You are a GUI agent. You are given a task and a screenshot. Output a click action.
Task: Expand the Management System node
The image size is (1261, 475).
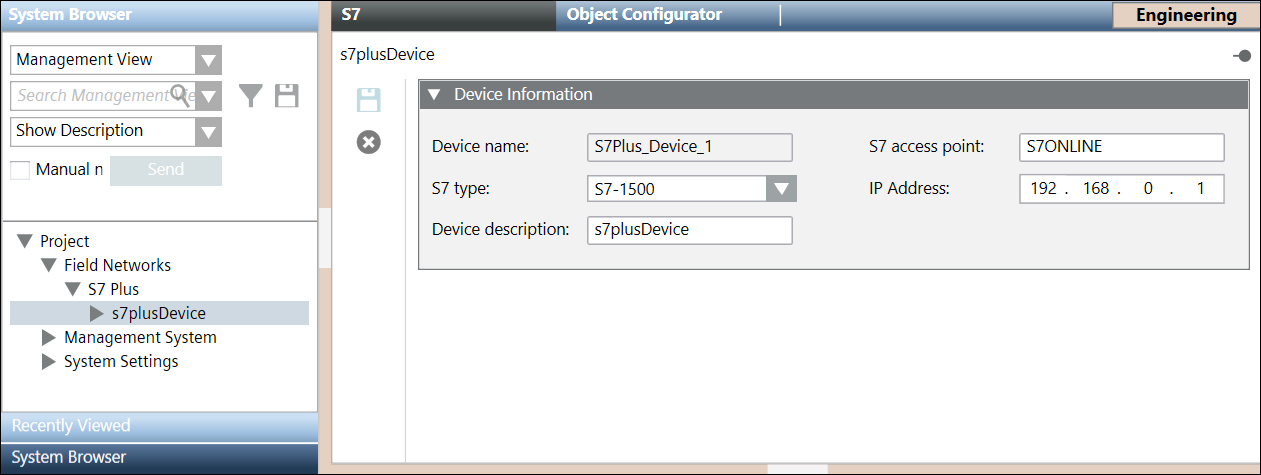48,338
